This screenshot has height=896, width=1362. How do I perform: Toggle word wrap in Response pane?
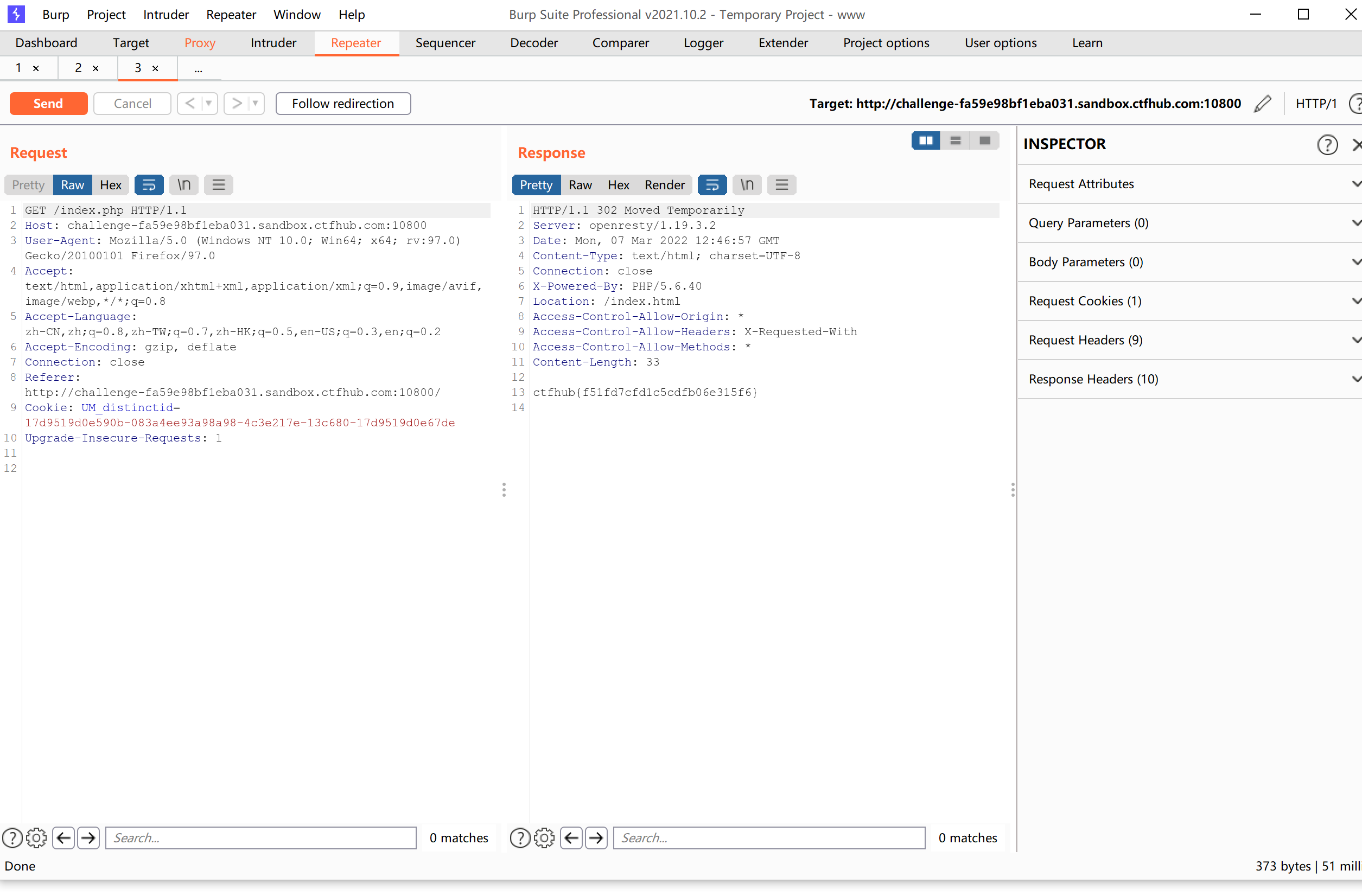point(712,185)
